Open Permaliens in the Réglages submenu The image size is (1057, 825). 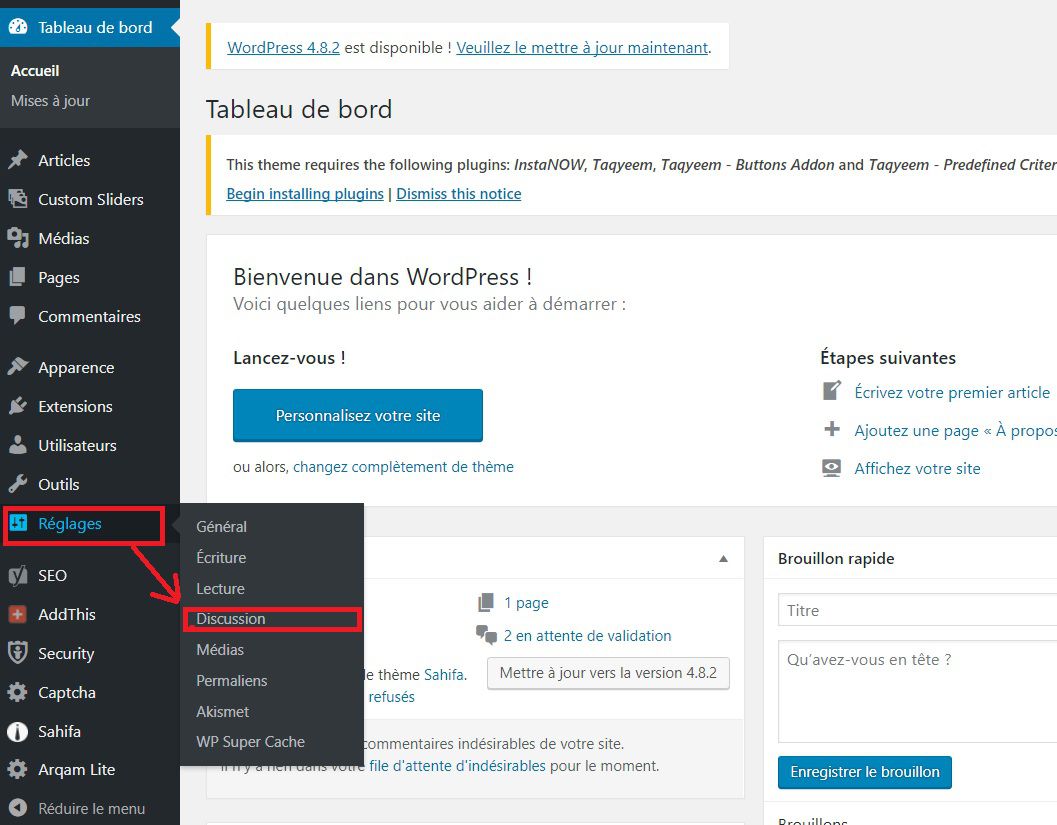click(x=231, y=681)
